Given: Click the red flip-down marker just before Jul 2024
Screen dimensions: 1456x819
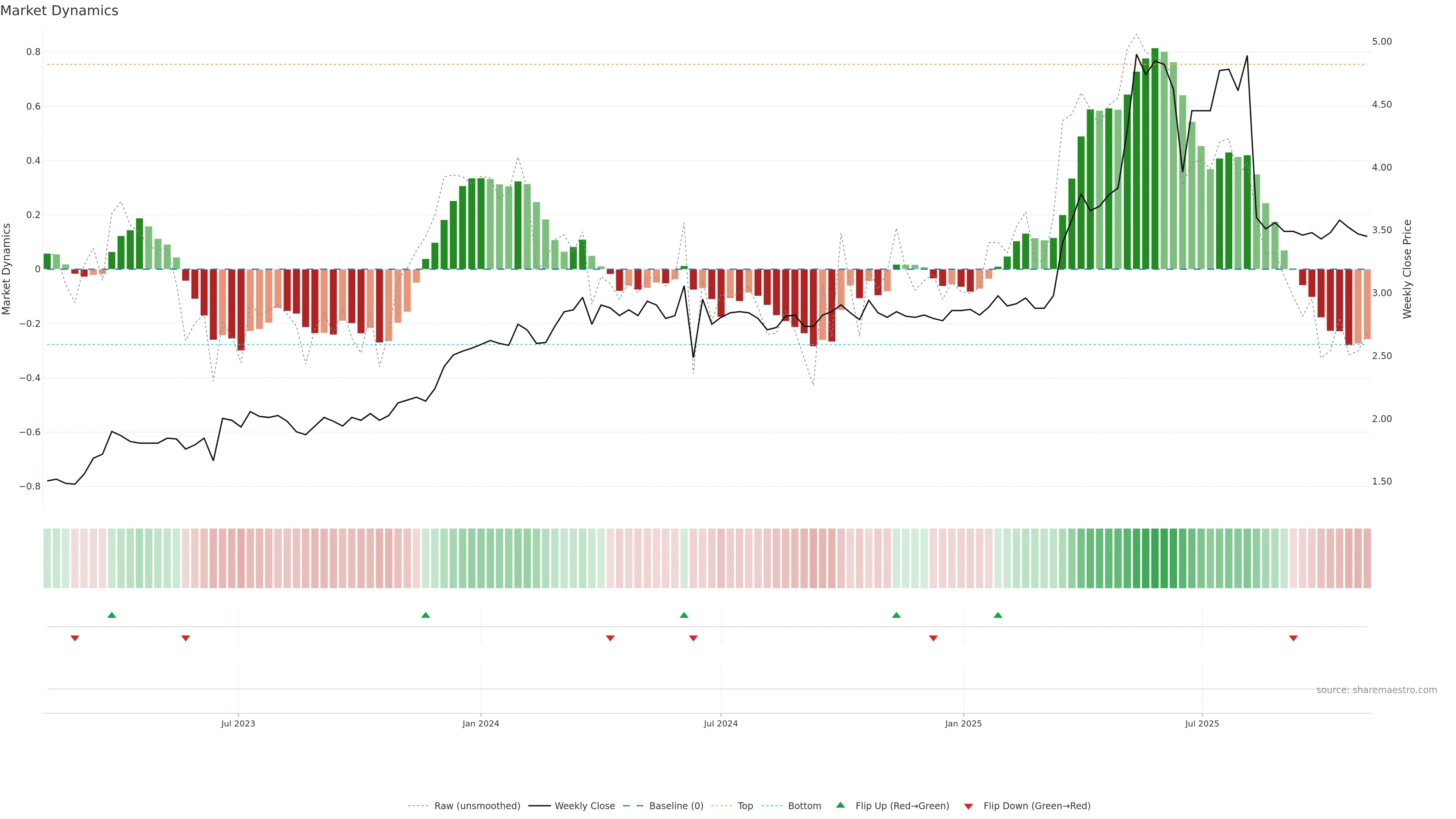Looking at the screenshot, I should point(693,638).
